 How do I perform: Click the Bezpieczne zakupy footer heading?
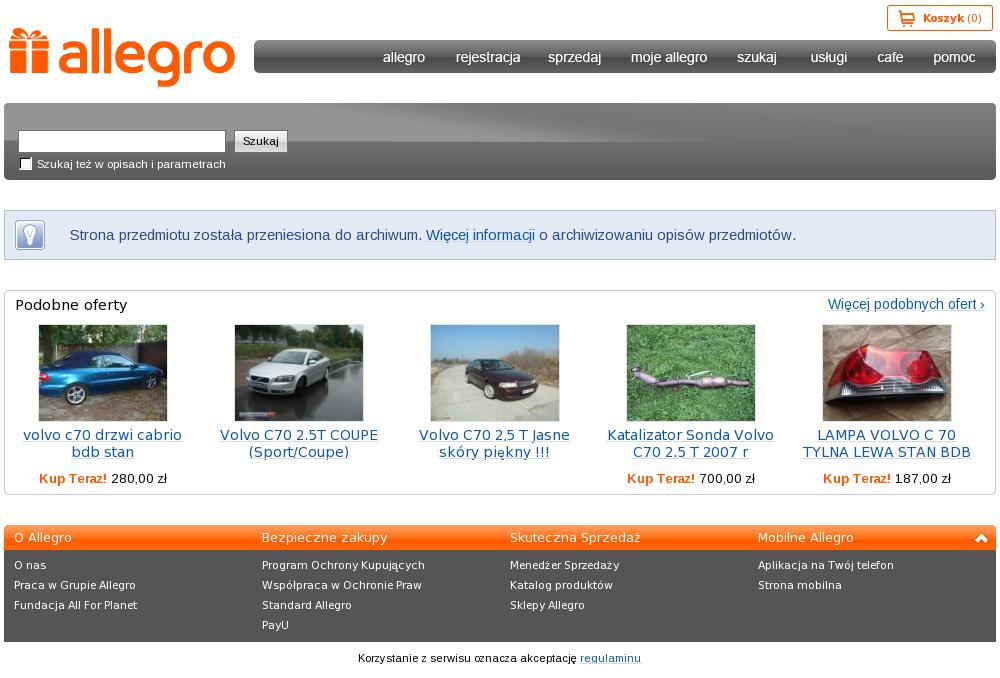pos(325,538)
